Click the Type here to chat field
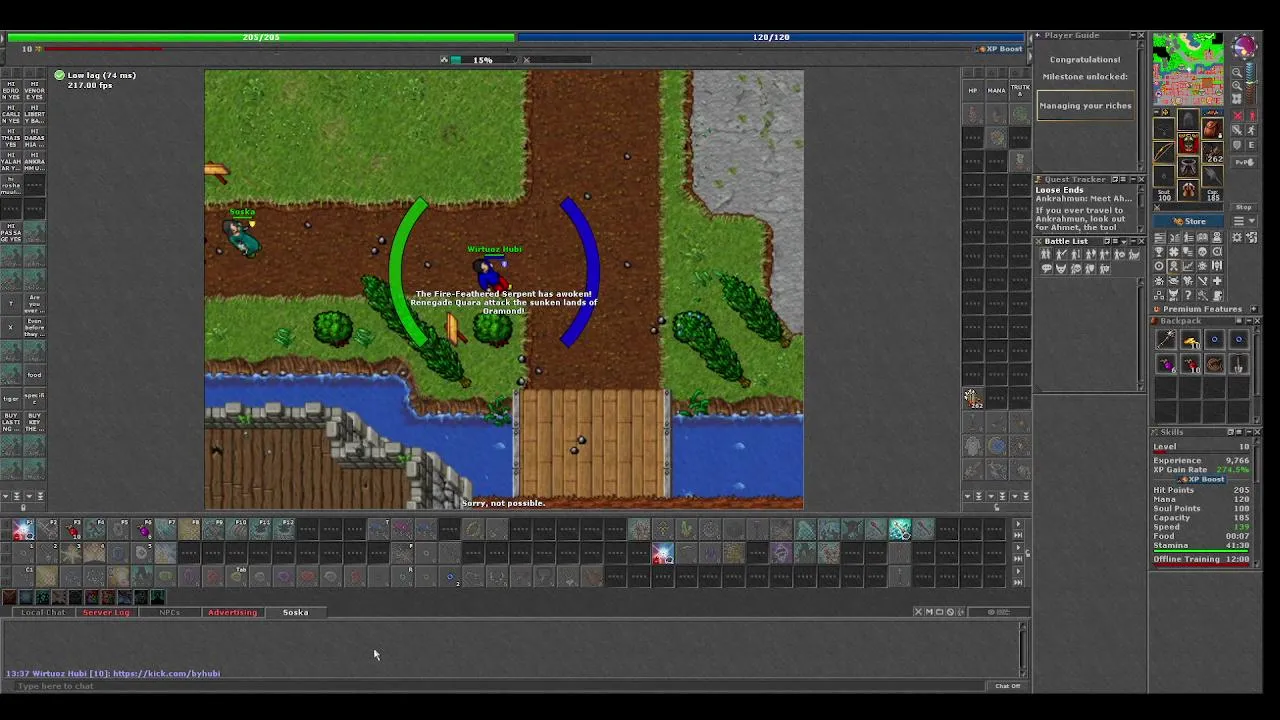The image size is (1280, 720). point(500,686)
